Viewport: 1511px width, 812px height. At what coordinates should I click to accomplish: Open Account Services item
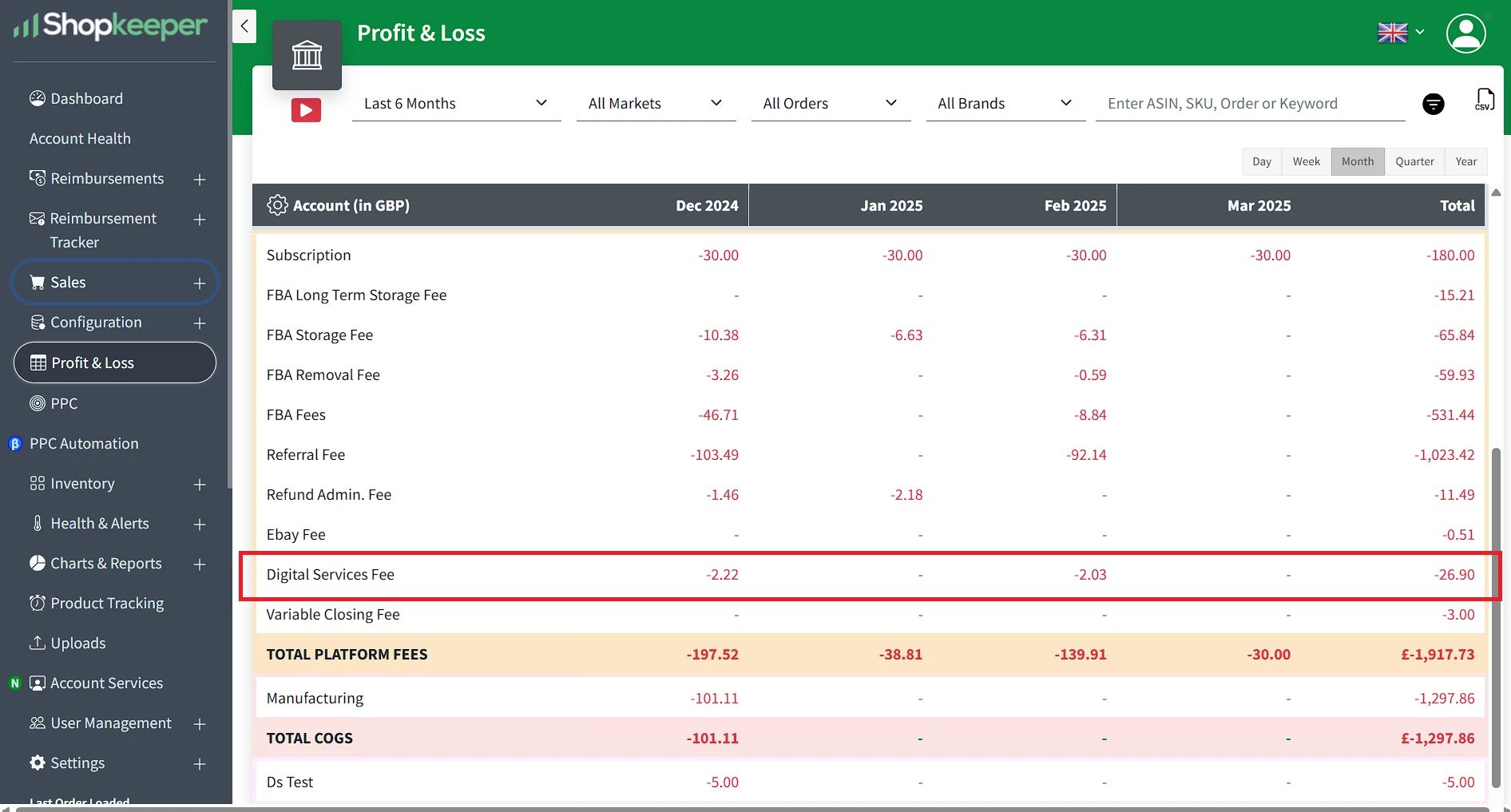[x=96, y=683]
